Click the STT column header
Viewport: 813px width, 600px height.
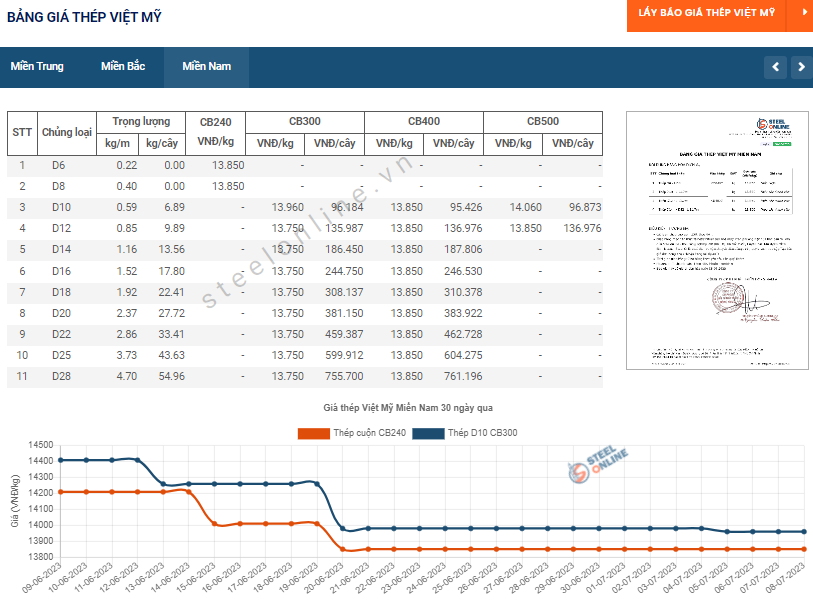click(22, 133)
